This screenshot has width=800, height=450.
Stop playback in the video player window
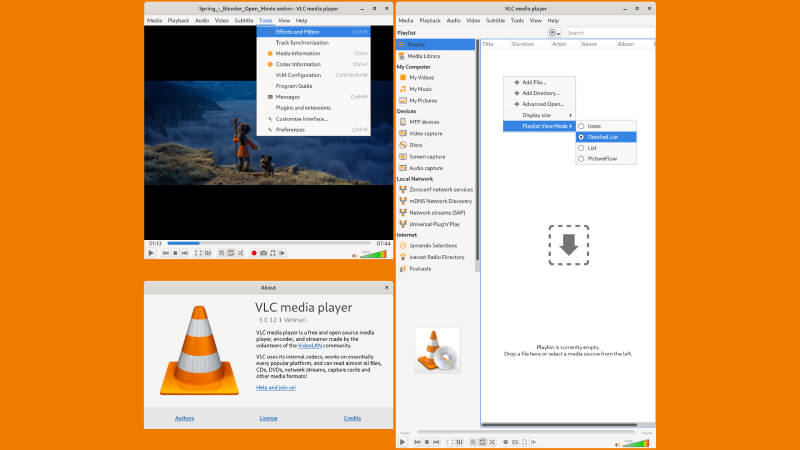[x=176, y=253]
